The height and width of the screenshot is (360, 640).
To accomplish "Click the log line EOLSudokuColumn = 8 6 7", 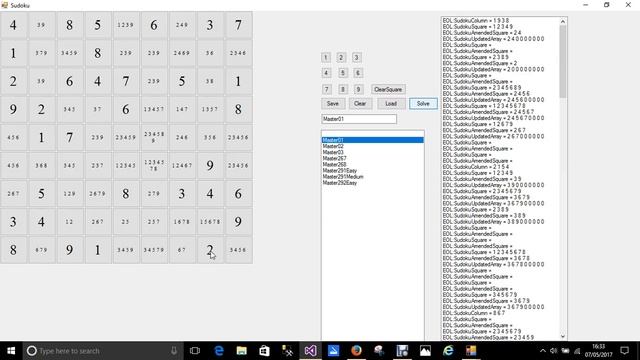I will 474,313.
